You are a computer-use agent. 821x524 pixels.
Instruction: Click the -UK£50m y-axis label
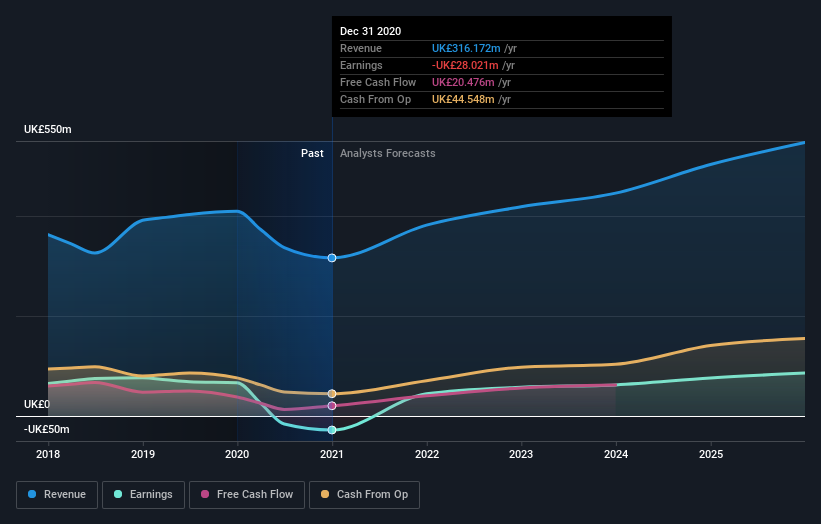point(47,430)
